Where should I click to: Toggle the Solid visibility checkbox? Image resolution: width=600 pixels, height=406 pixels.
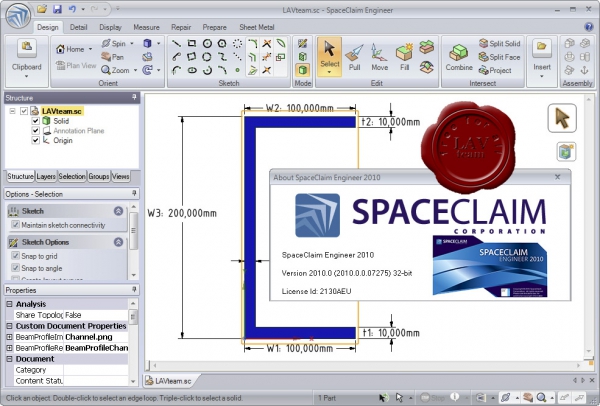35,121
